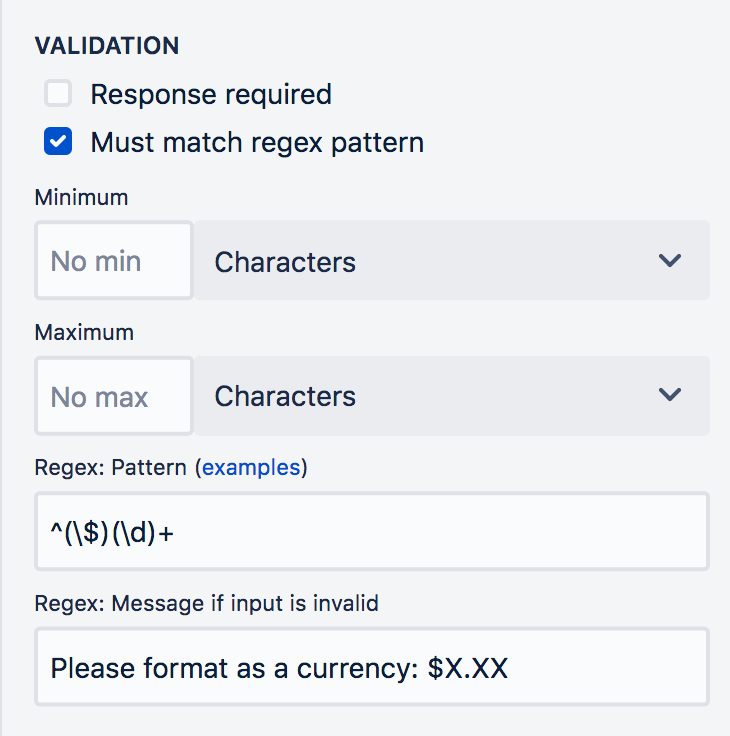
Task: Click the Regex: Pattern label text
Action: (111, 468)
